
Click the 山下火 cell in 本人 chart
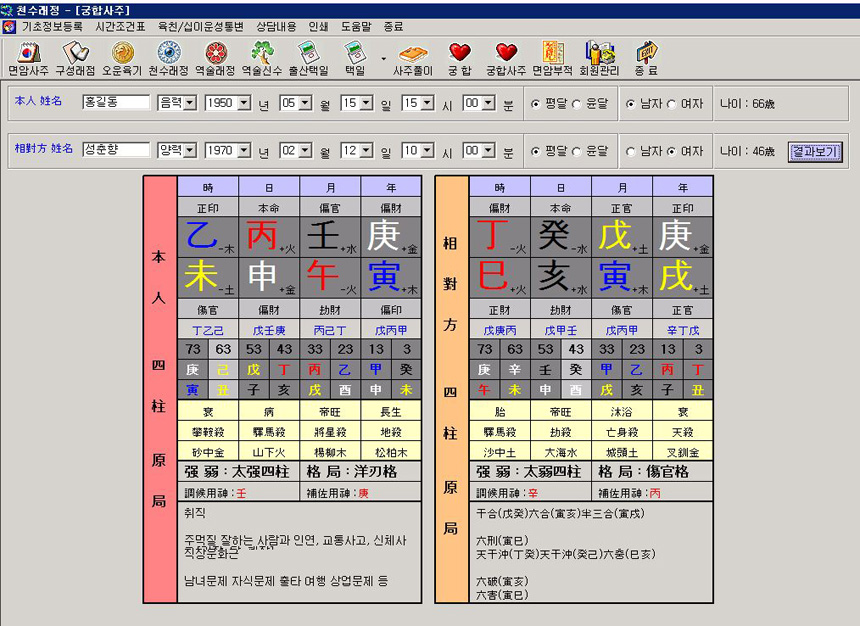point(269,453)
